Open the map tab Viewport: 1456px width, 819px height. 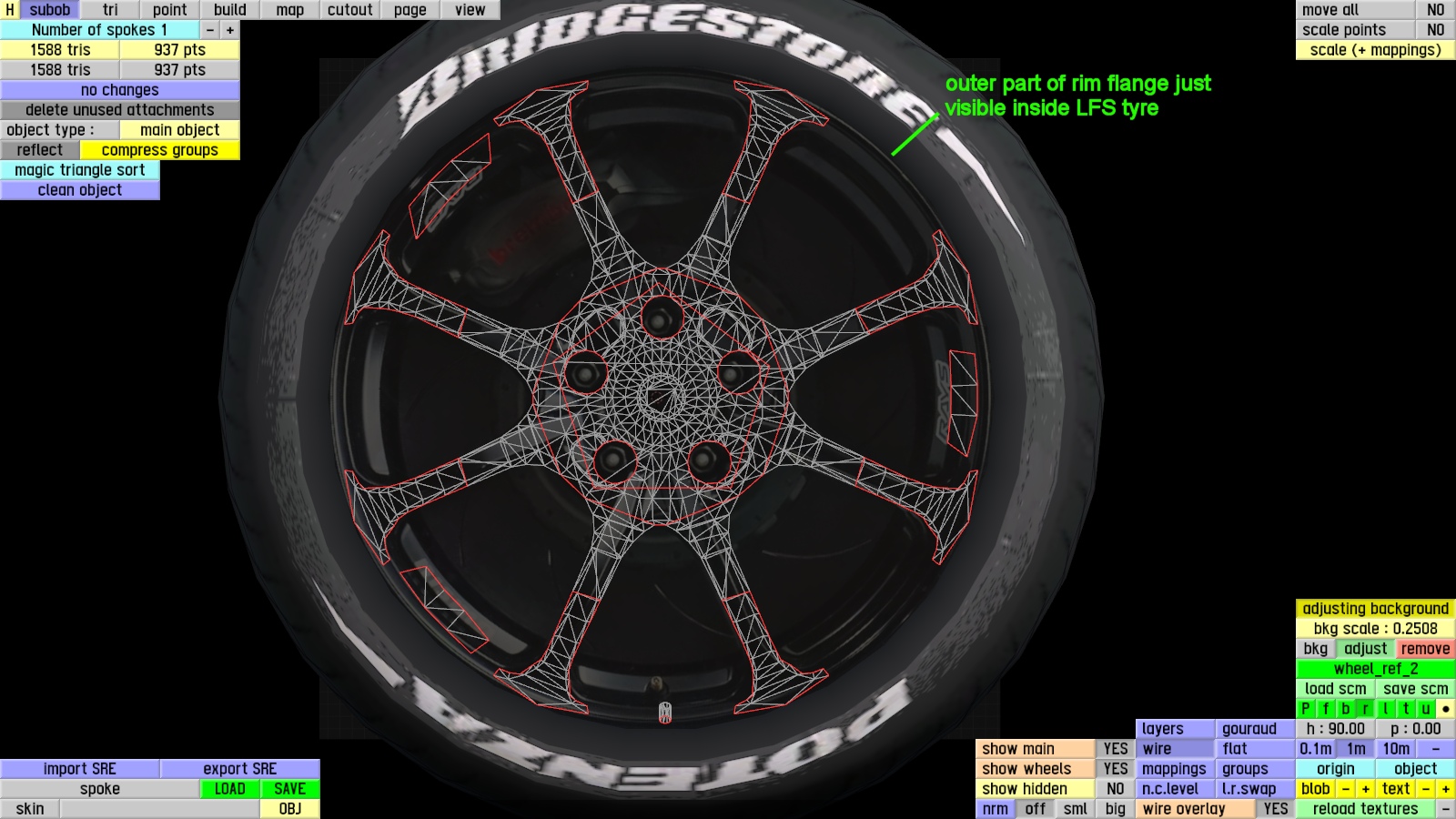pyautogui.click(x=290, y=10)
